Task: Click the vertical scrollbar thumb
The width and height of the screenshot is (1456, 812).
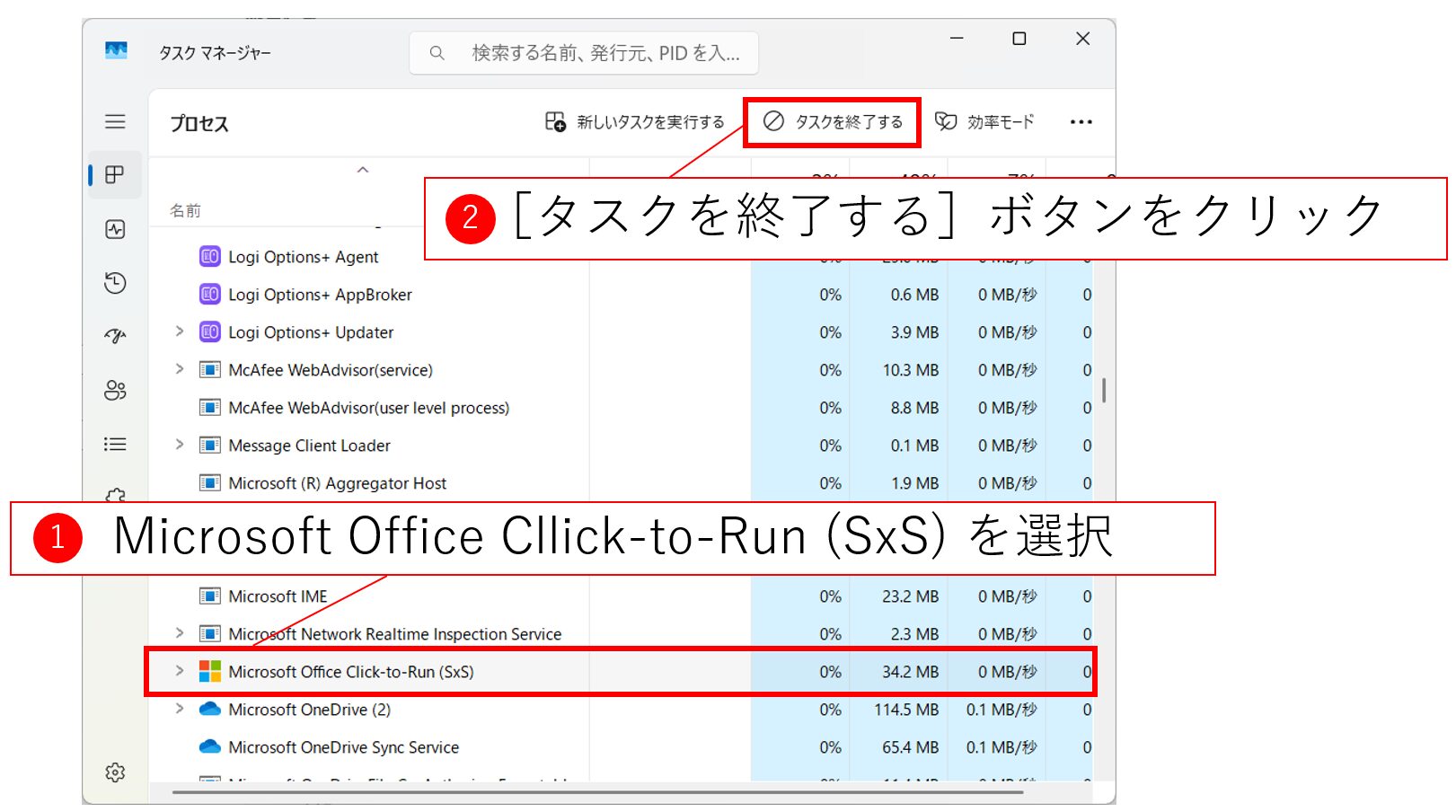Action: tap(1104, 390)
